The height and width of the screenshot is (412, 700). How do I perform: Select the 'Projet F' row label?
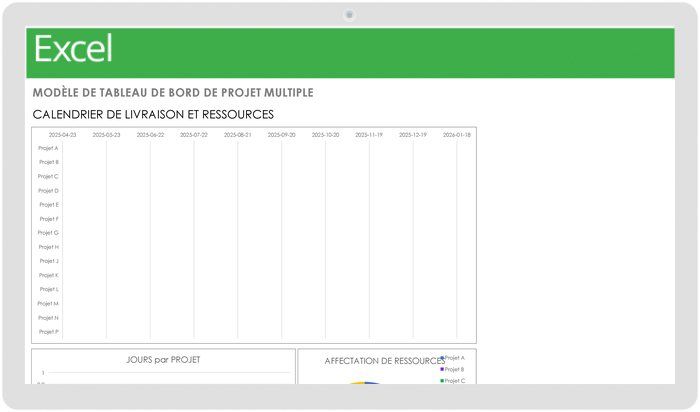pyautogui.click(x=49, y=219)
